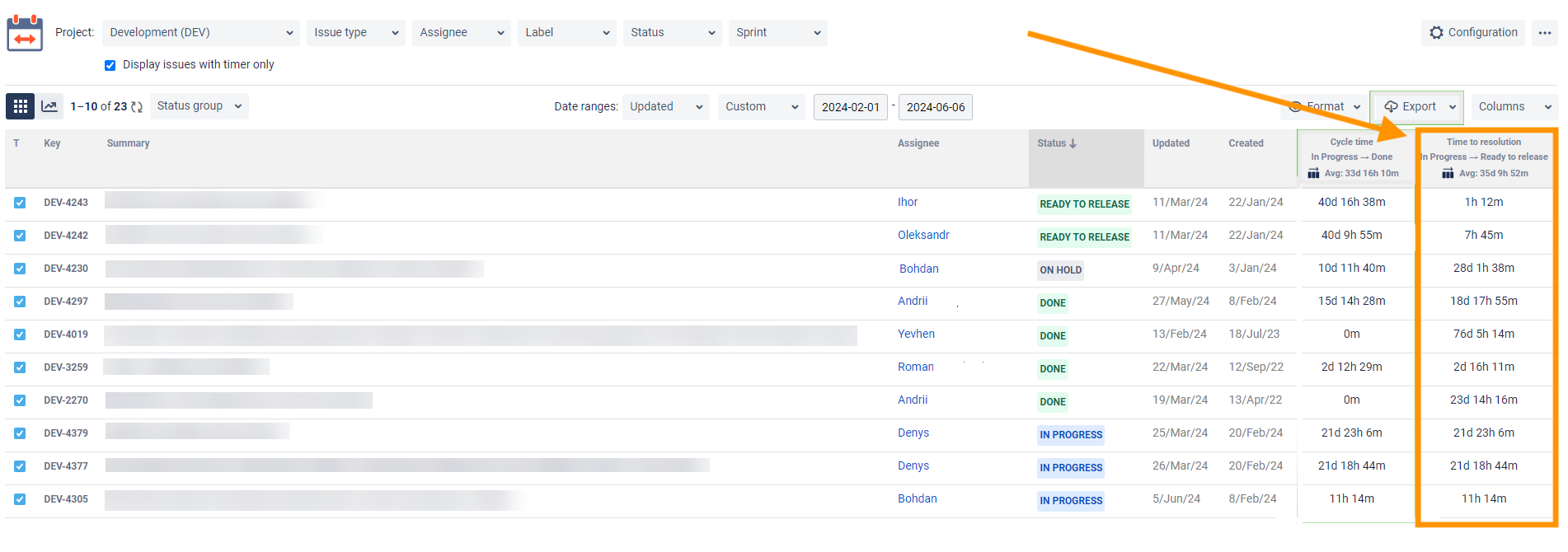The image size is (1568, 552).
Task: Click the calendar icon under Time to resolution
Action: (1448, 173)
